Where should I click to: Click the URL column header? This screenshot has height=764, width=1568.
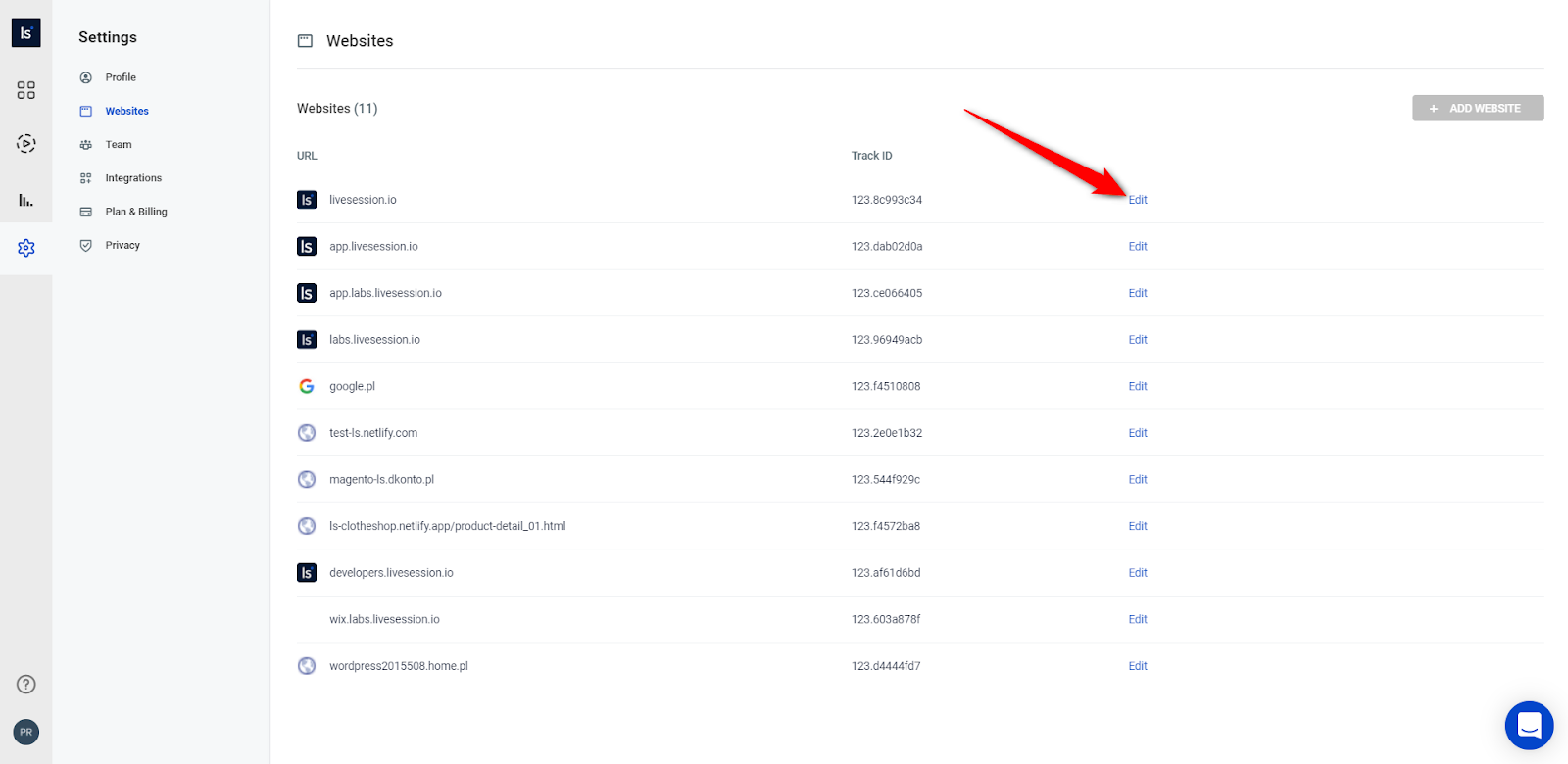[307, 156]
